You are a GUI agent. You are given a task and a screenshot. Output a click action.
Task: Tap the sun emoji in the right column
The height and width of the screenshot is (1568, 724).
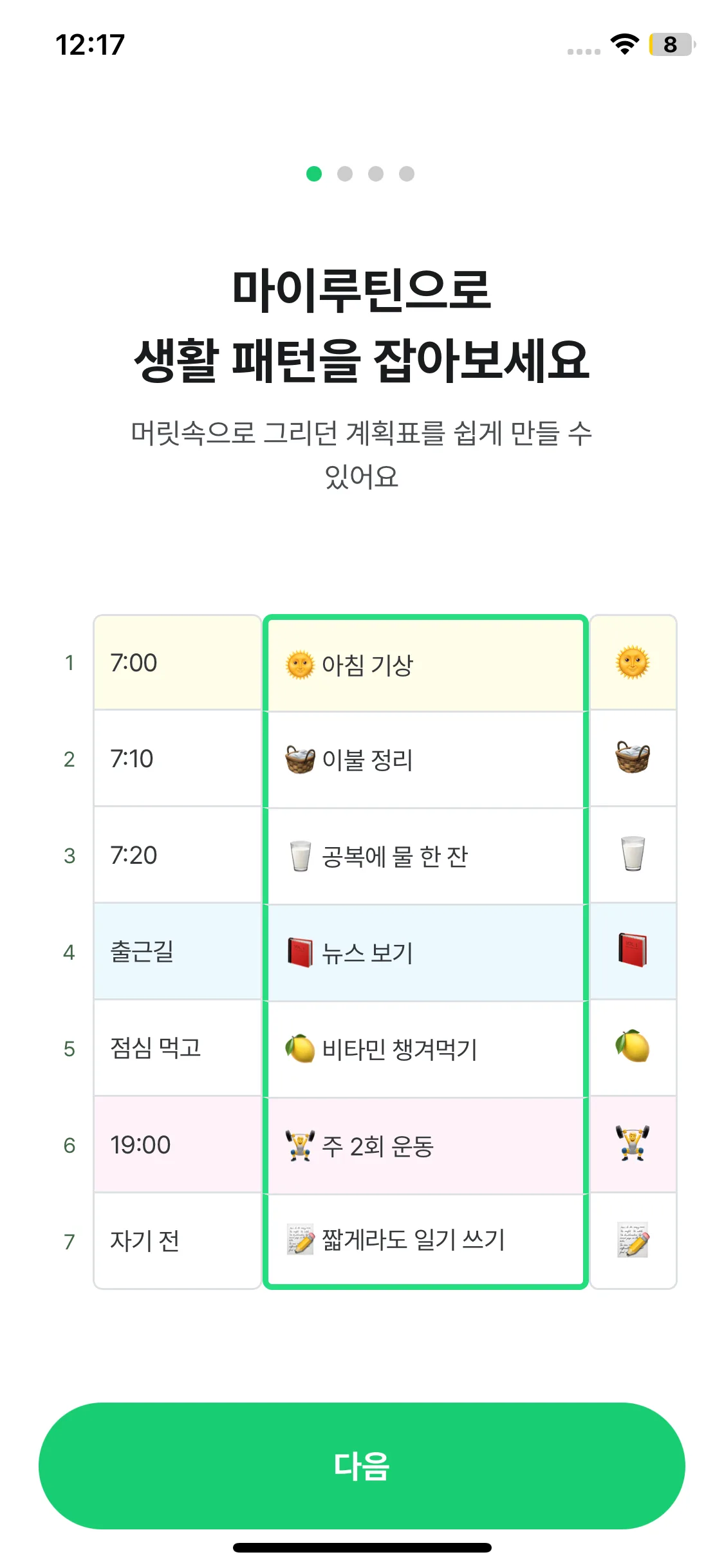(633, 662)
